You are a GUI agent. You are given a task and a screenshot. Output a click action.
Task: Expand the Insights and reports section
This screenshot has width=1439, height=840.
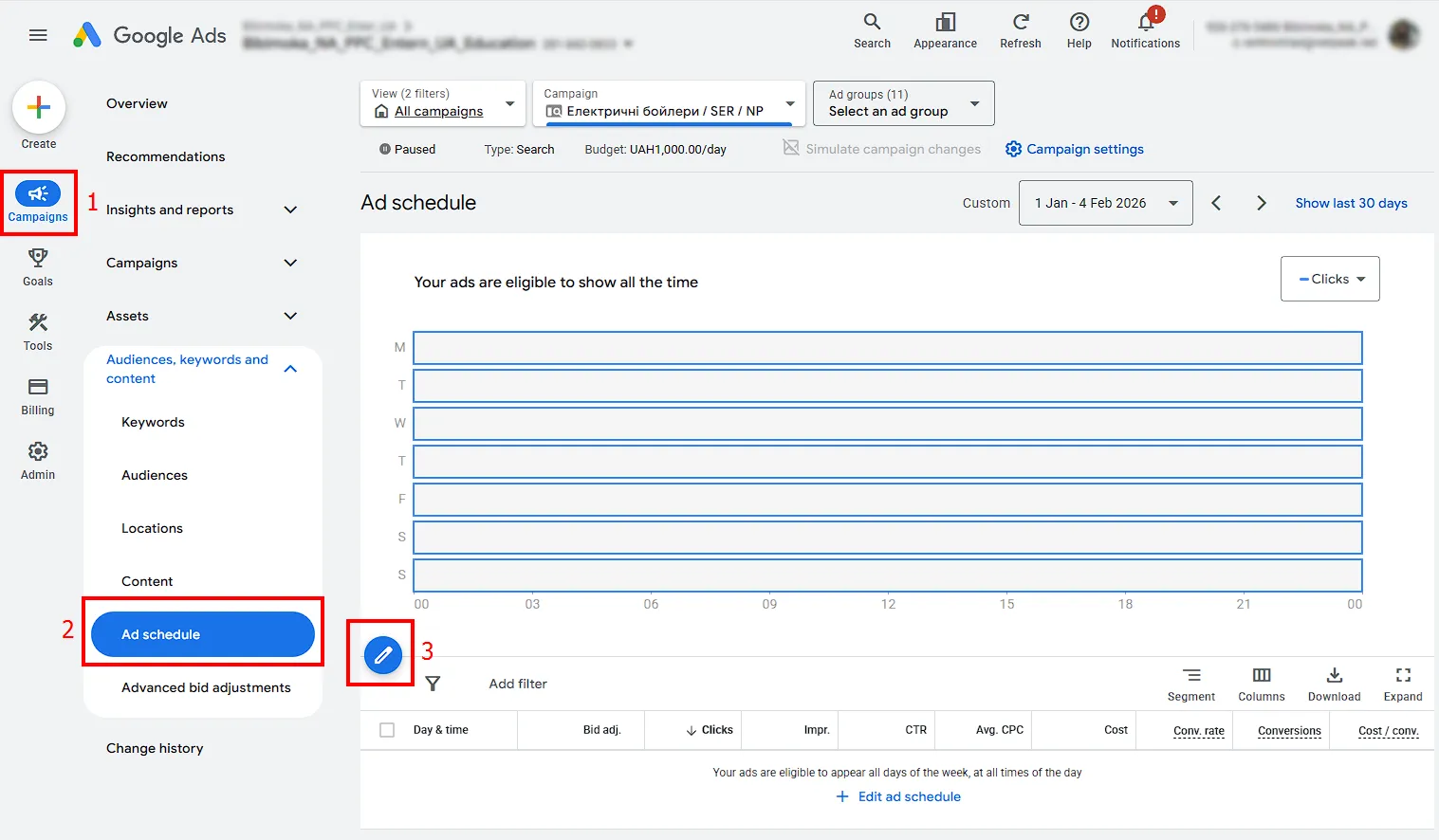point(291,210)
